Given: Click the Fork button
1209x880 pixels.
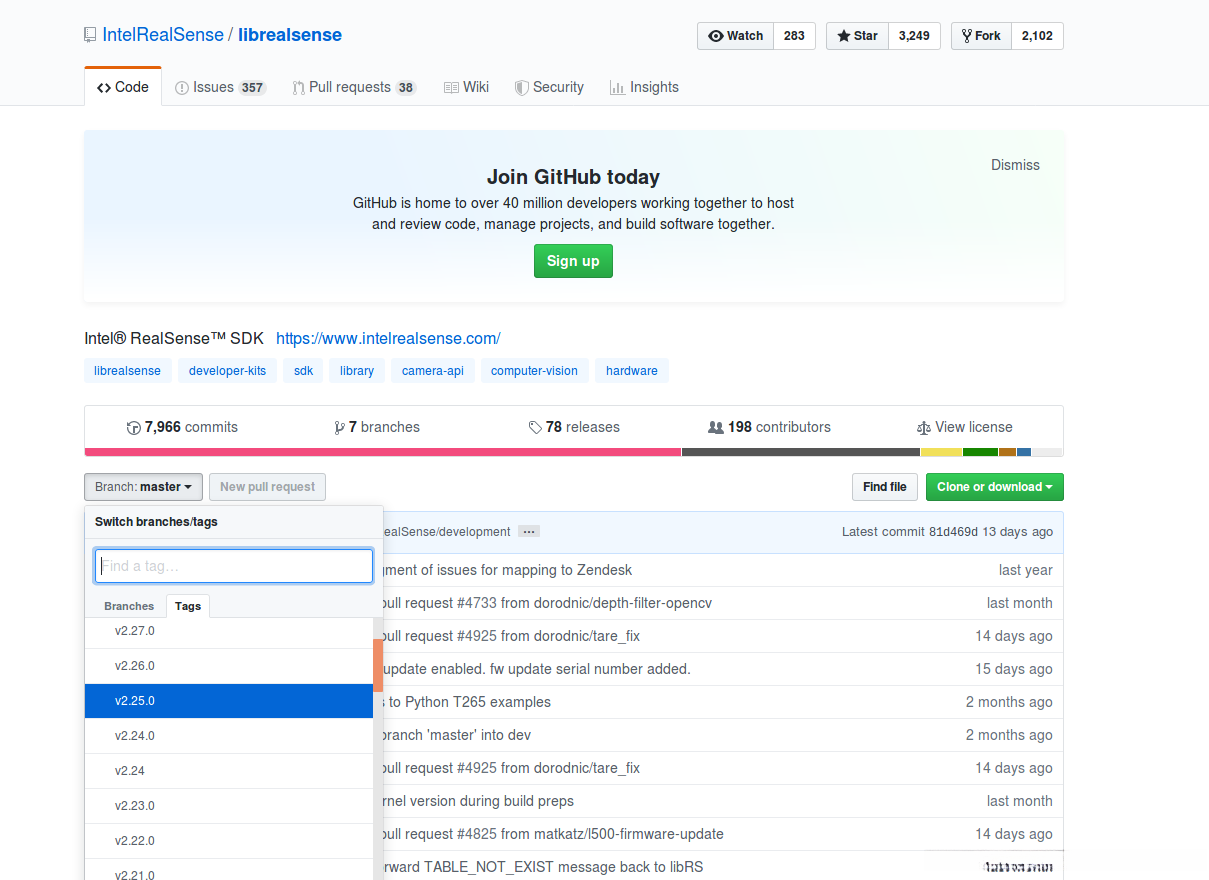Looking at the screenshot, I should click(981, 36).
